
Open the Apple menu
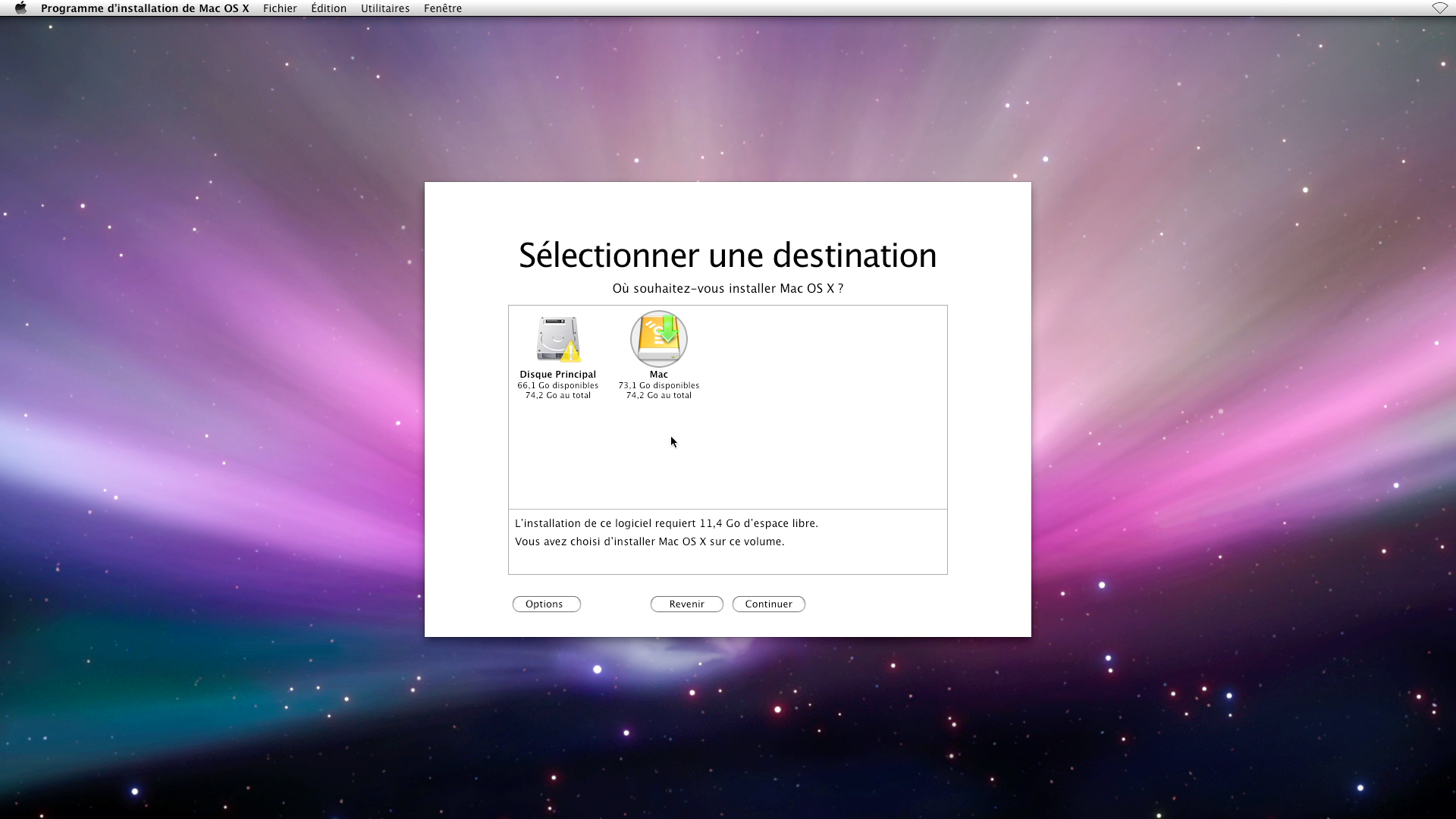20,8
